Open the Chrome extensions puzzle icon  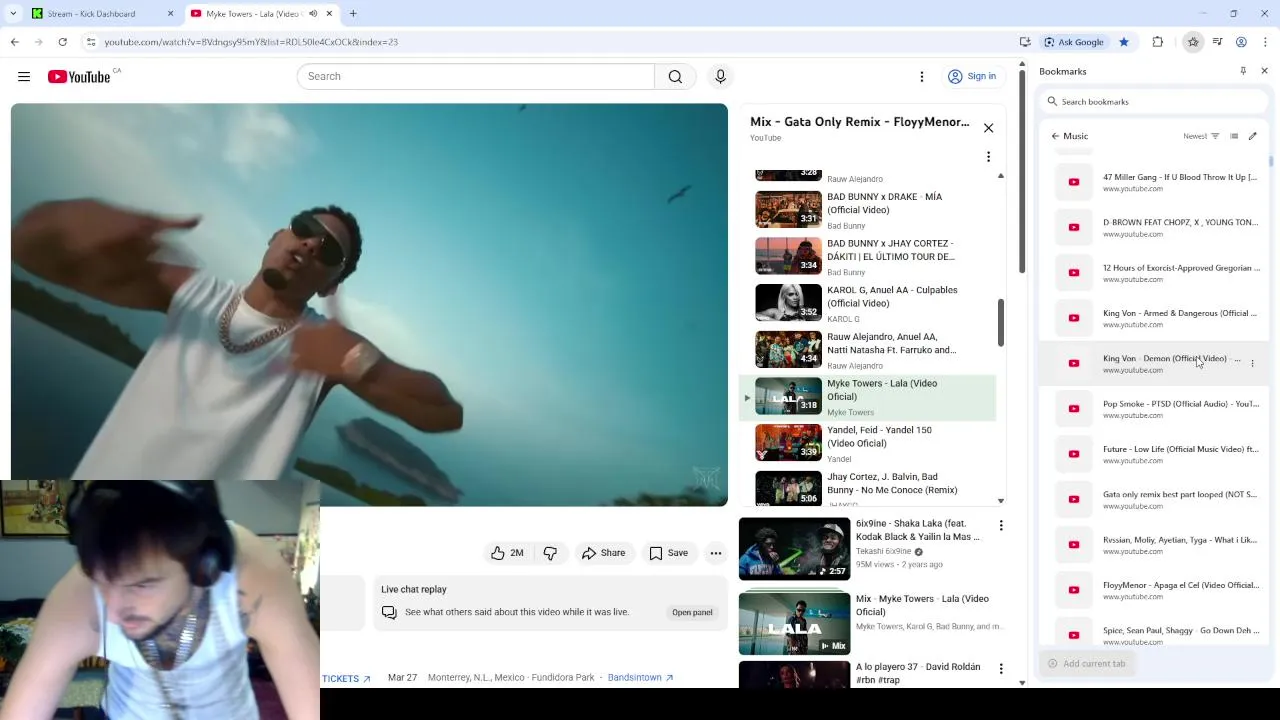1158,42
